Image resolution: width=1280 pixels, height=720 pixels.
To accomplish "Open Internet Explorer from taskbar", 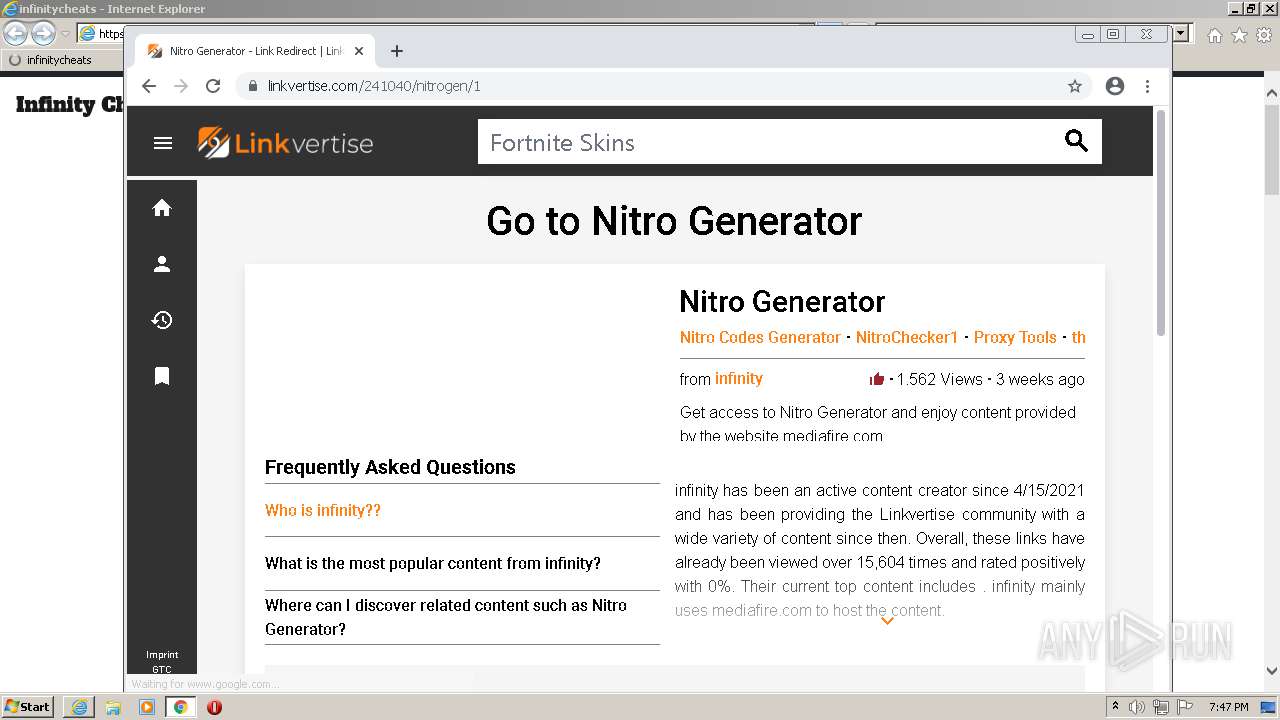I will click(x=79, y=707).
